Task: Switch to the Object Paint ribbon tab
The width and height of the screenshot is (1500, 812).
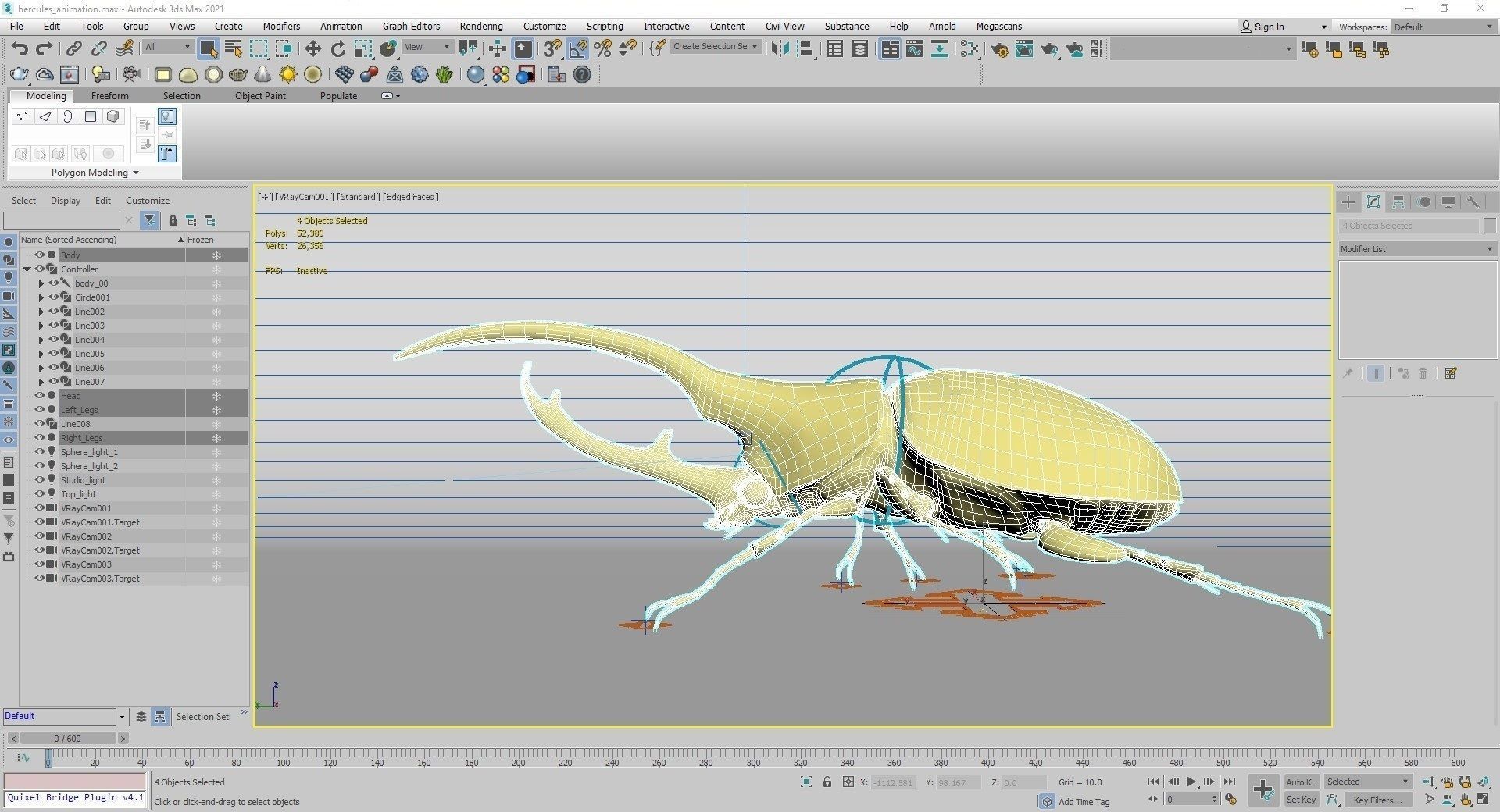Action: click(260, 96)
